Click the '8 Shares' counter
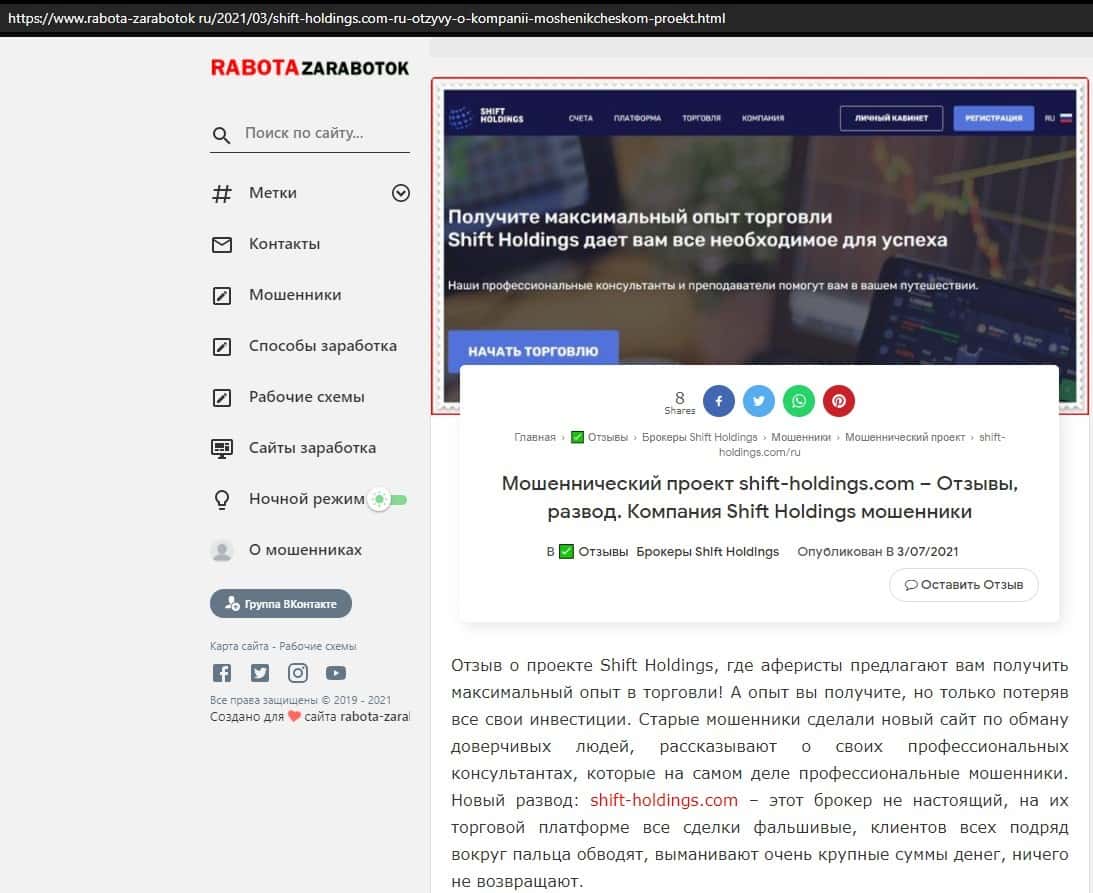Screen dimensions: 1093x893 pyautogui.click(x=680, y=402)
